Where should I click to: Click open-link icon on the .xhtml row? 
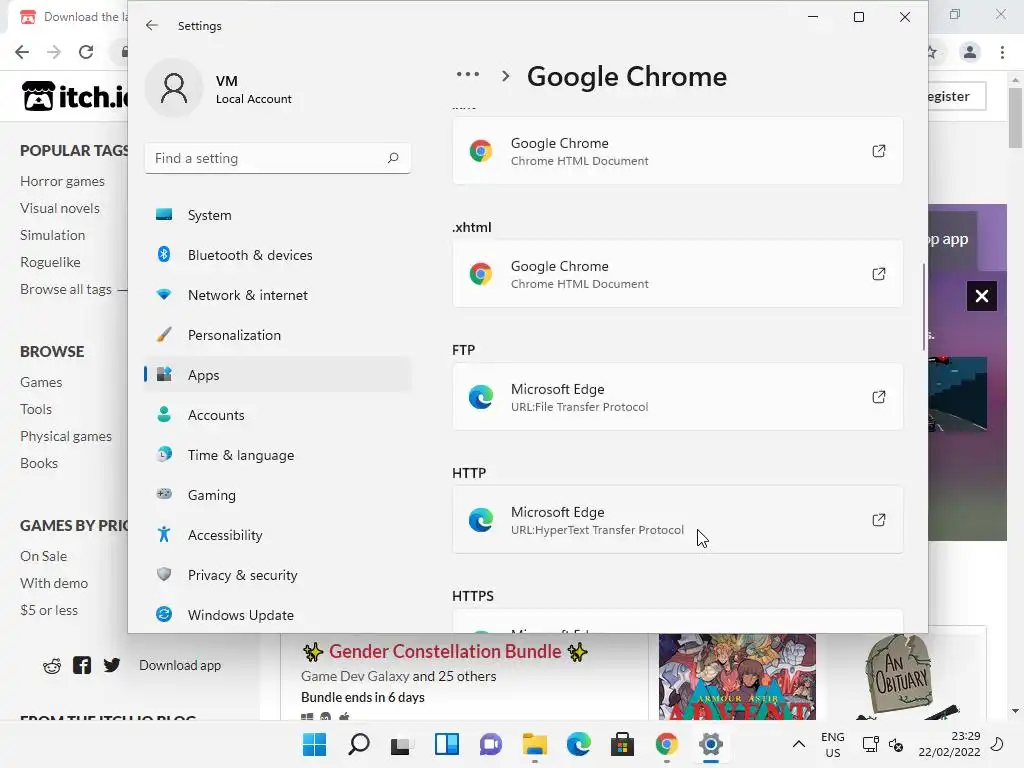pyautogui.click(x=878, y=274)
